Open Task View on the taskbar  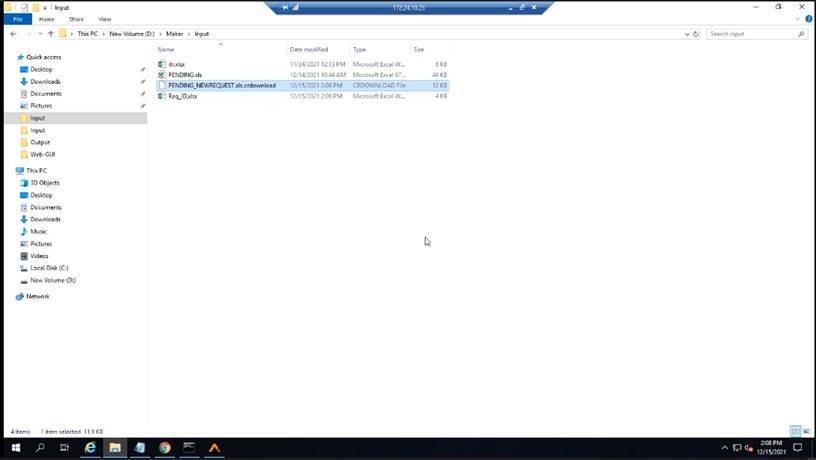click(x=65, y=448)
